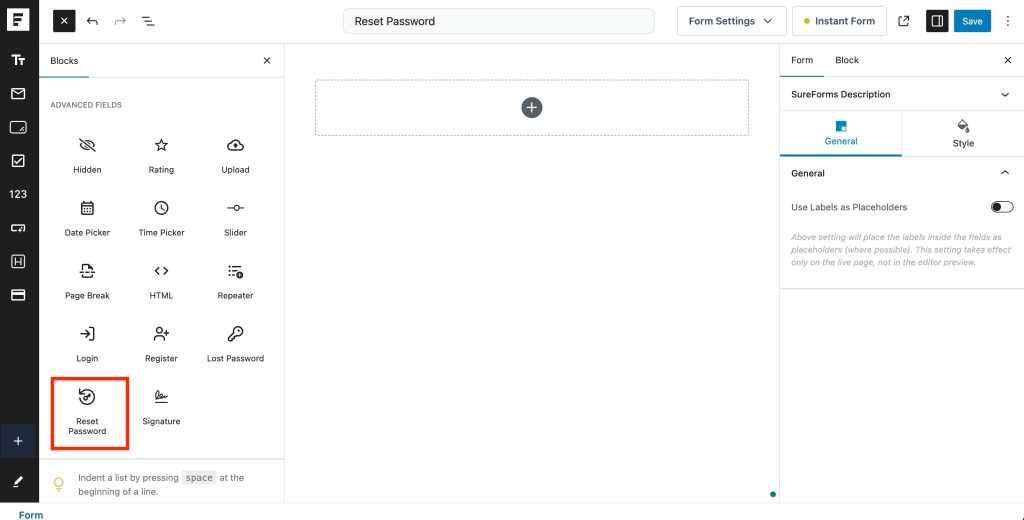The width and height of the screenshot is (1024, 520).
Task: Click the pencil edit icon in sidebar
Action: (x=18, y=481)
